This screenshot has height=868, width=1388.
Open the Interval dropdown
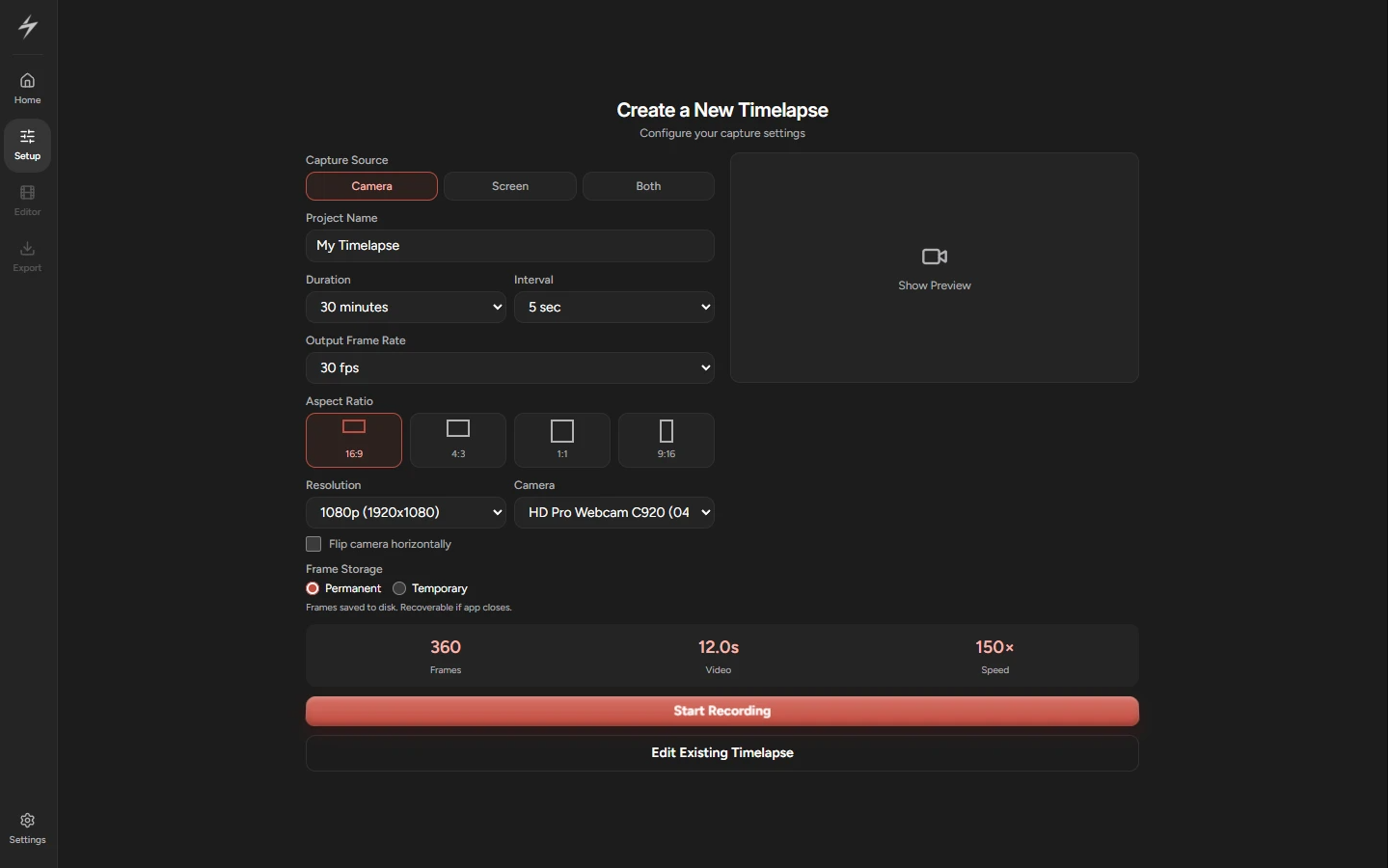pyautogui.click(x=614, y=307)
